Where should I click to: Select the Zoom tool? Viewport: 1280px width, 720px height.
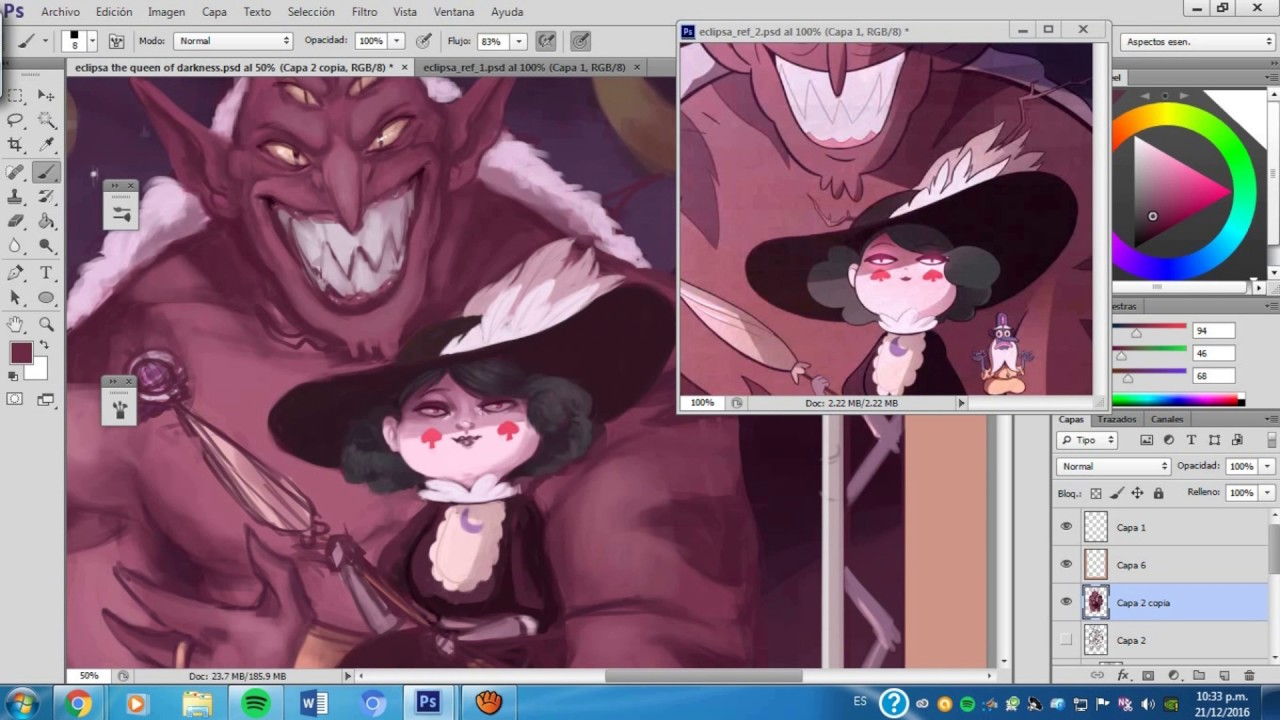46,324
